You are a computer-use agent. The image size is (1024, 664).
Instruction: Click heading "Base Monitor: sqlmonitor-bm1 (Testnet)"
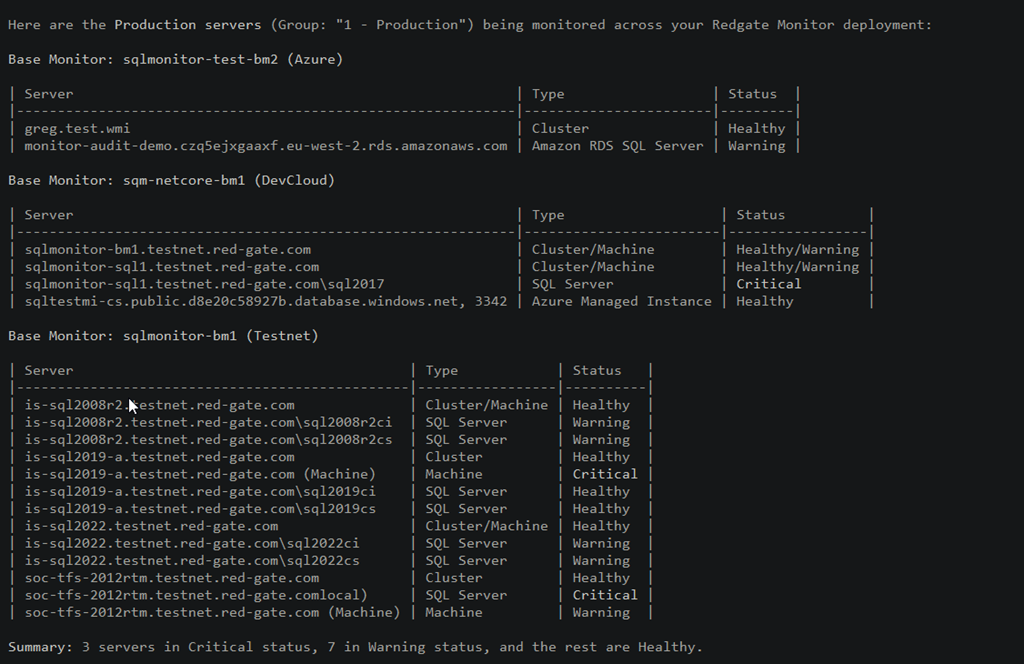pyautogui.click(x=163, y=336)
